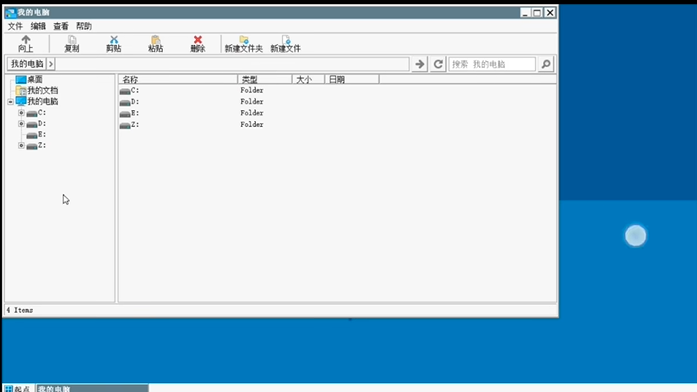Sort by 大小 (Size) column header
Viewport: 697px width, 392px height.
[308, 80]
